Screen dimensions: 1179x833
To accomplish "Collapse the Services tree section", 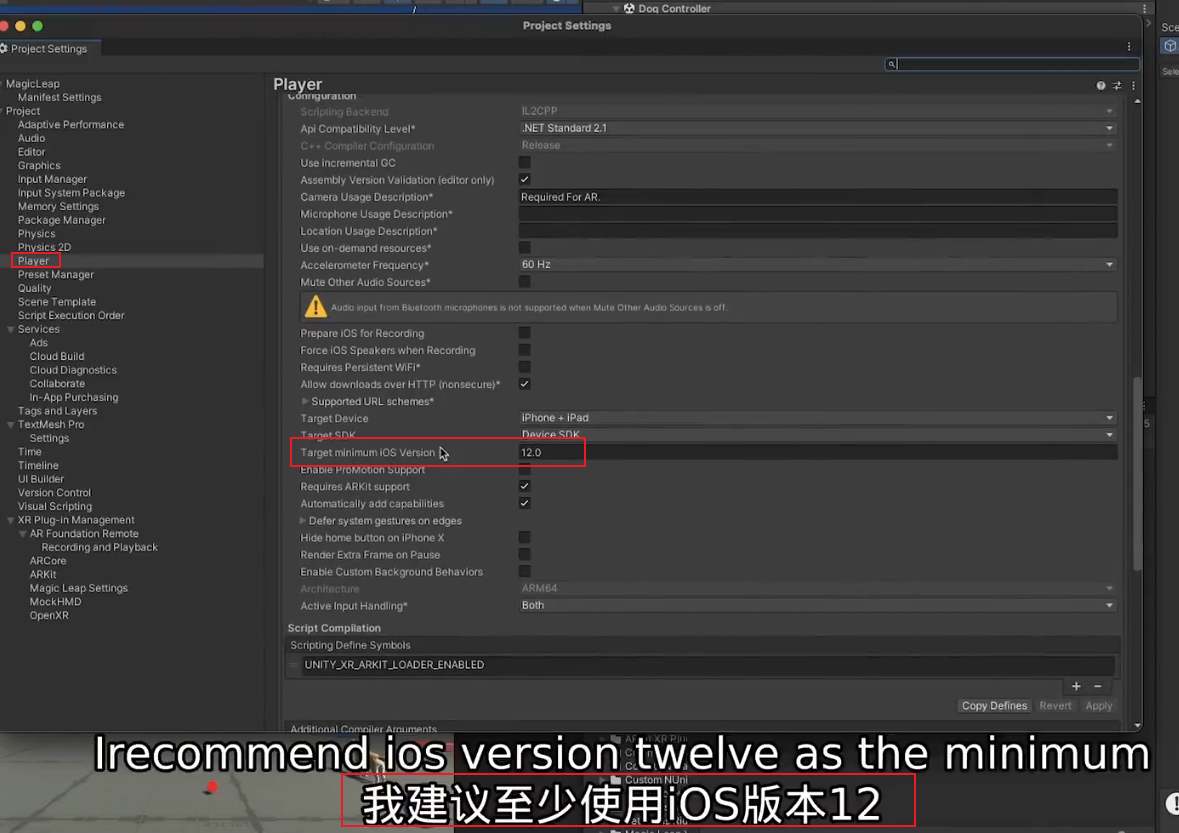I will (x=11, y=329).
